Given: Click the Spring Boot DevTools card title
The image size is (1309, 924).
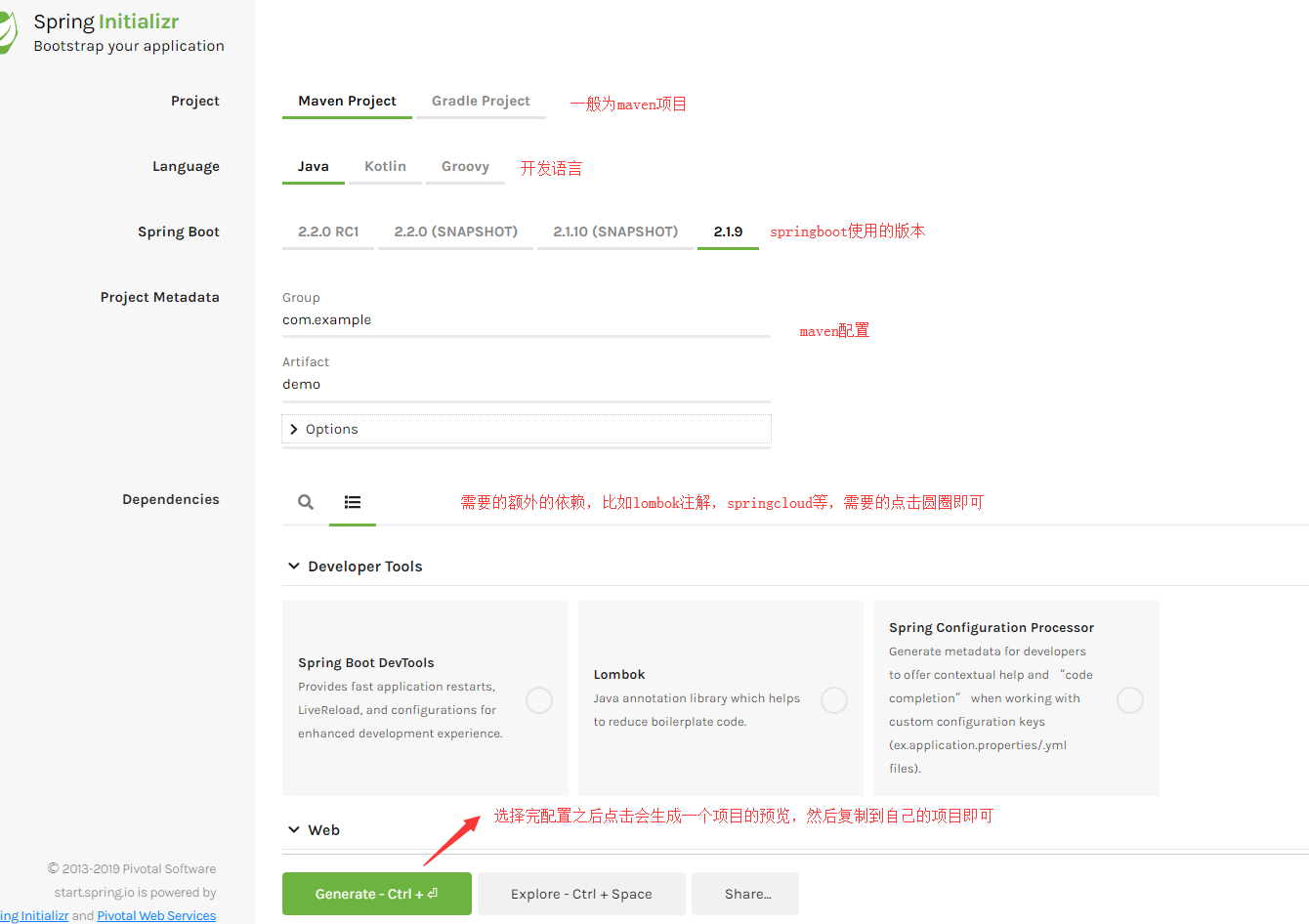Looking at the screenshot, I should tap(366, 663).
